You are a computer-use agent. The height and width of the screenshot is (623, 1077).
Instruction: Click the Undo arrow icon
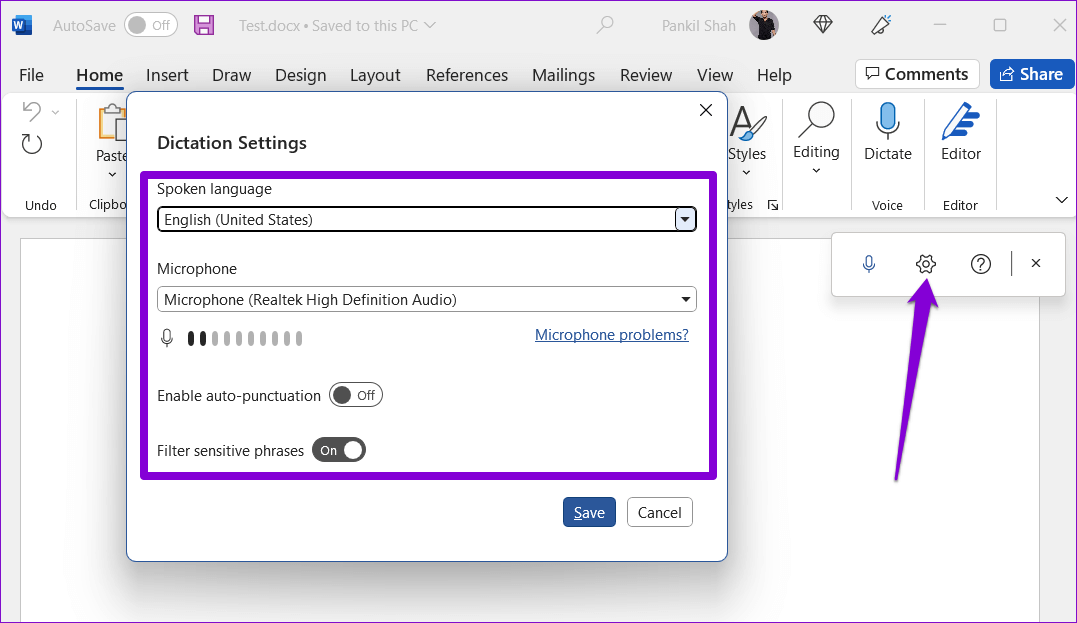coord(31,111)
